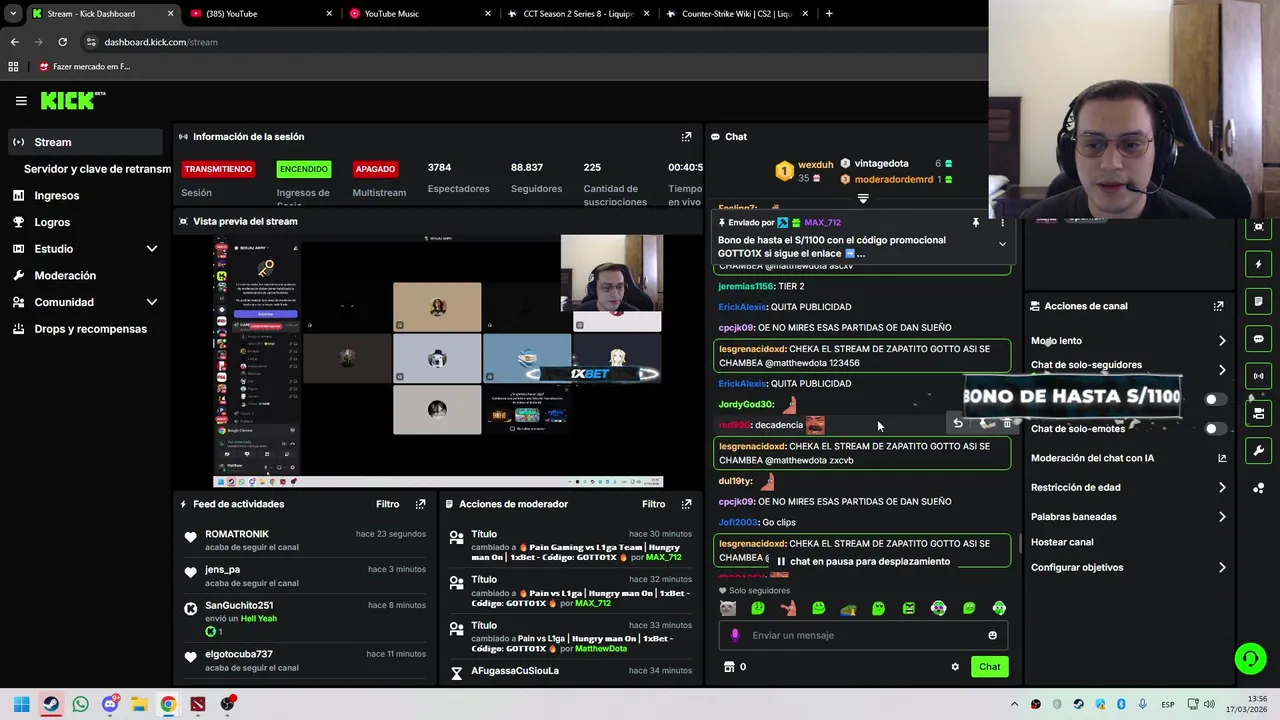Unpin the pinned chat message pin icon
The width and height of the screenshot is (1280, 720).
pos(976,223)
